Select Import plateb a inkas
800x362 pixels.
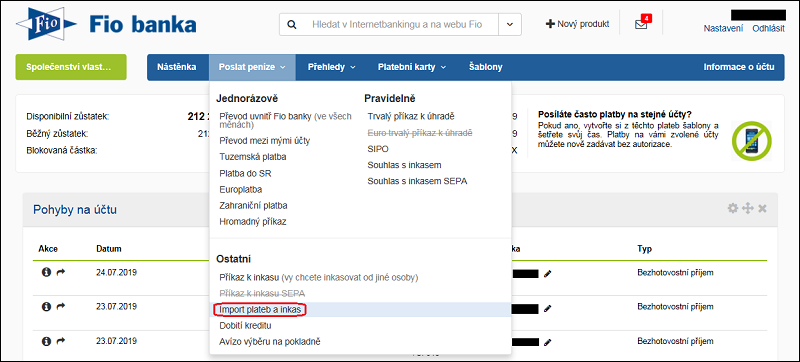[260, 309]
